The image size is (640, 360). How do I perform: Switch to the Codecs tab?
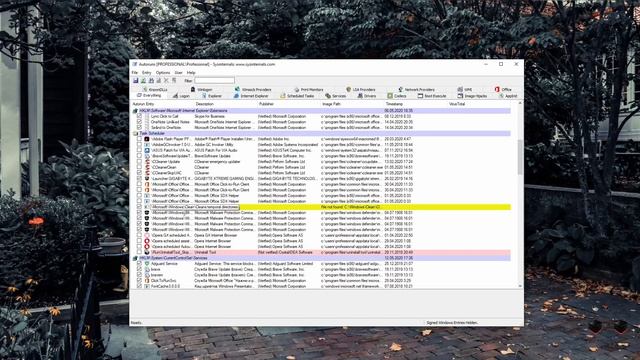pos(397,96)
